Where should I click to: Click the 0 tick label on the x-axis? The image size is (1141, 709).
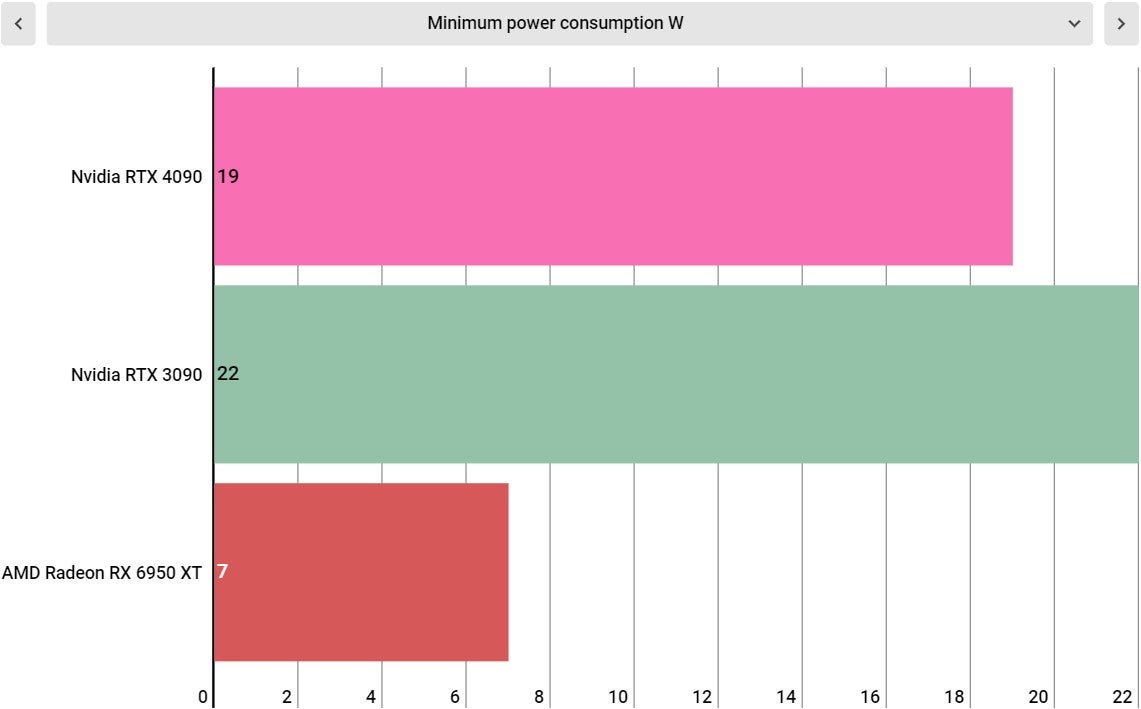[203, 697]
